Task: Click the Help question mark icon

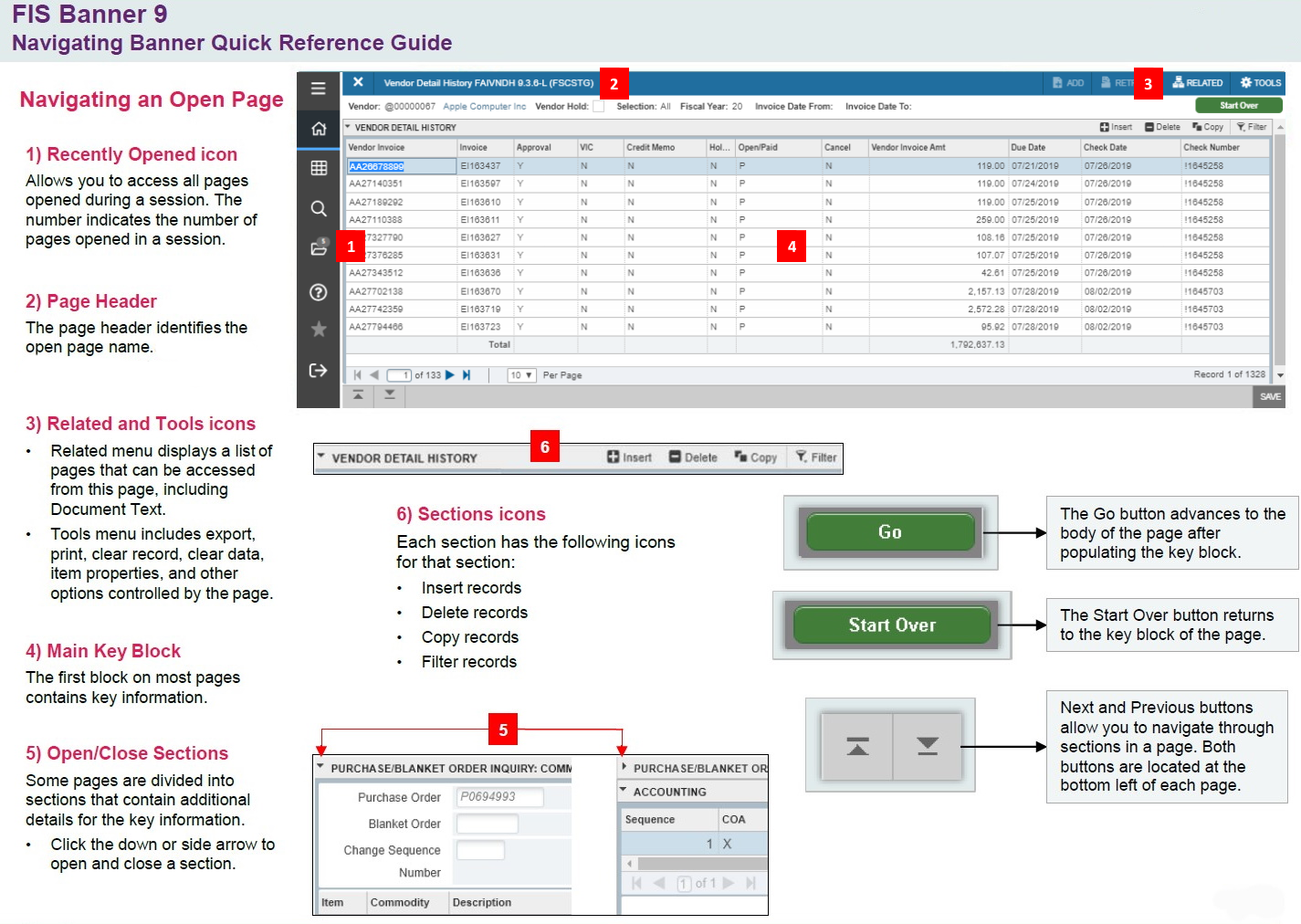Action: click(x=318, y=292)
